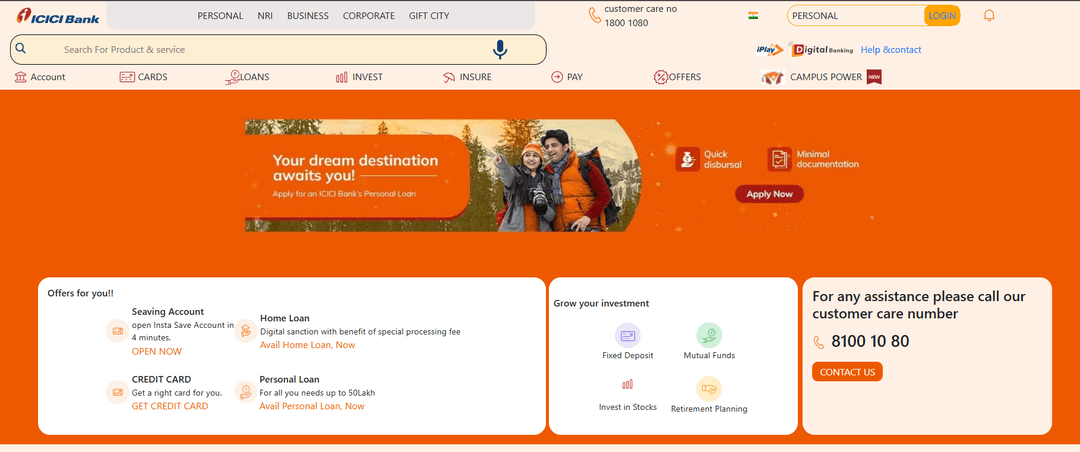The width and height of the screenshot is (1080, 452).
Task: Open the OFFERS menu label
Action: pyautogui.click(x=685, y=77)
